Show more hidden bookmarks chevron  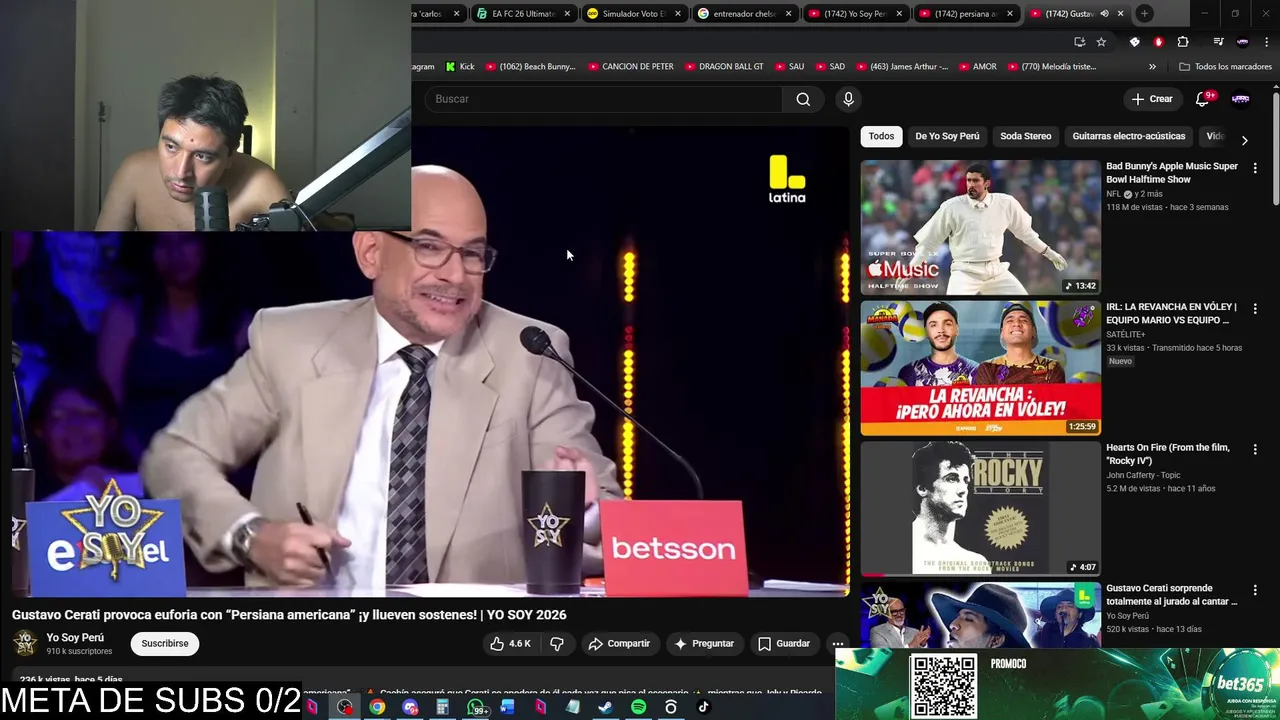coord(1152,67)
